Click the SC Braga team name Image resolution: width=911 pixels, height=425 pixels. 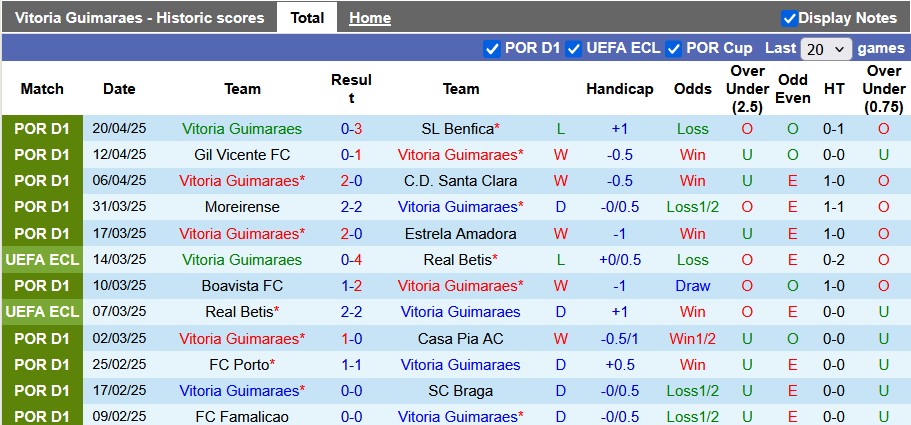[x=460, y=391]
